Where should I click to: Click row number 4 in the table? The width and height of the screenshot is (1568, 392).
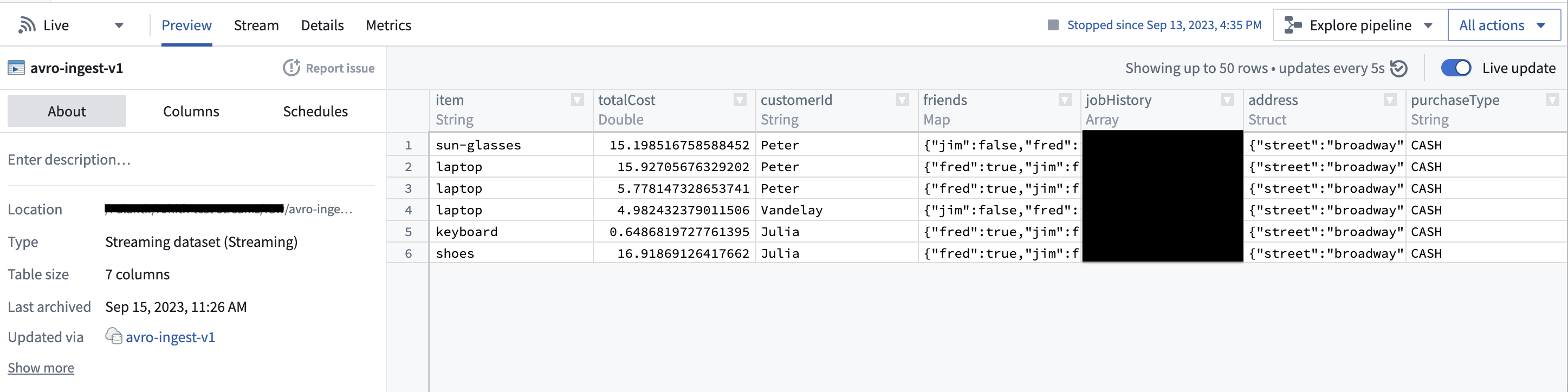[x=408, y=210]
